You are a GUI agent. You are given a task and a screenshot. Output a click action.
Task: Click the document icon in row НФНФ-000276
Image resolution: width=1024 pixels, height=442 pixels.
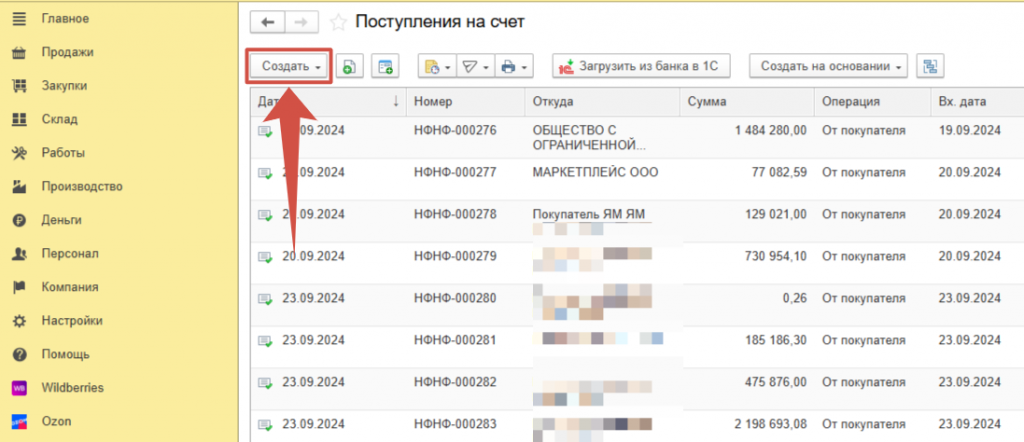point(266,131)
